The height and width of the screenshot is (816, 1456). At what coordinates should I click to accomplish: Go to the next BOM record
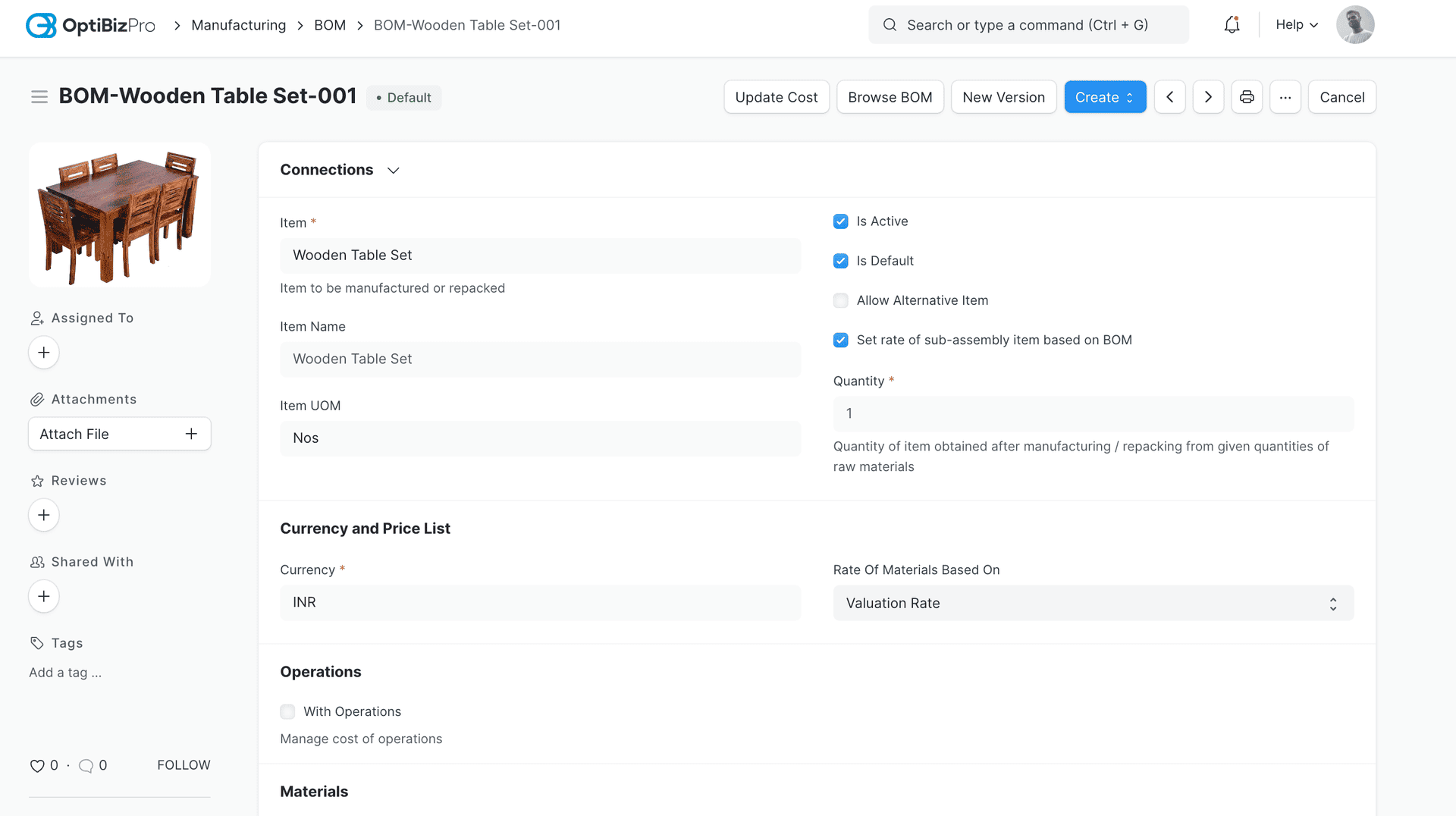point(1208,97)
